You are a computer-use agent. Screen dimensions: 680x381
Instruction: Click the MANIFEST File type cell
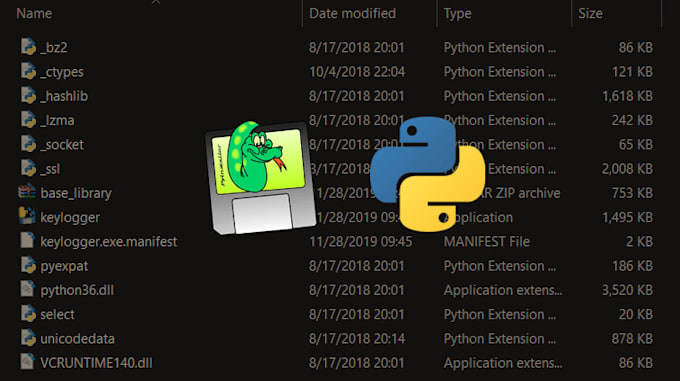click(x=487, y=241)
